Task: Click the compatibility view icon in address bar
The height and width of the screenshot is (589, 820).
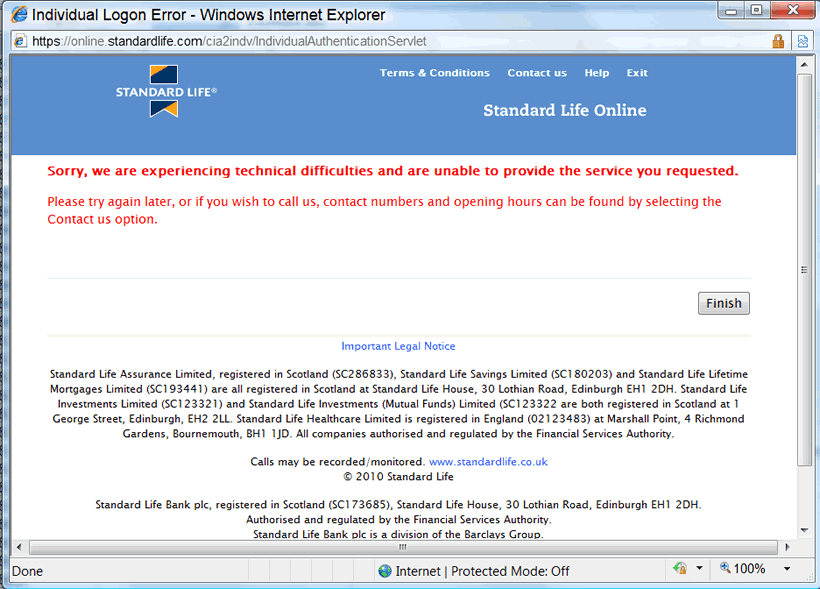Action: coord(802,41)
